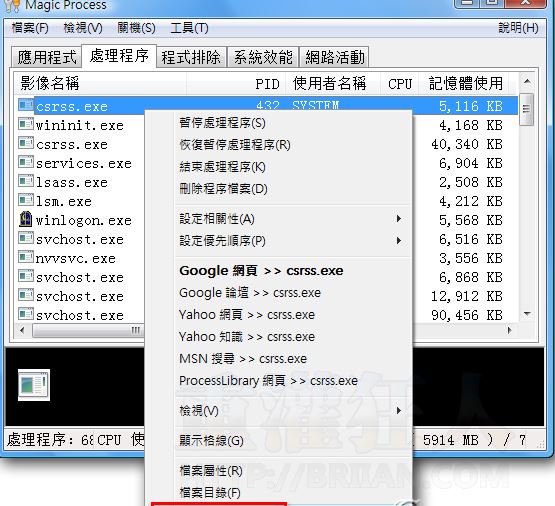Viewport: 555px width, 506px height.
Task: Click the lsm.exe process icon
Action: 25,200
